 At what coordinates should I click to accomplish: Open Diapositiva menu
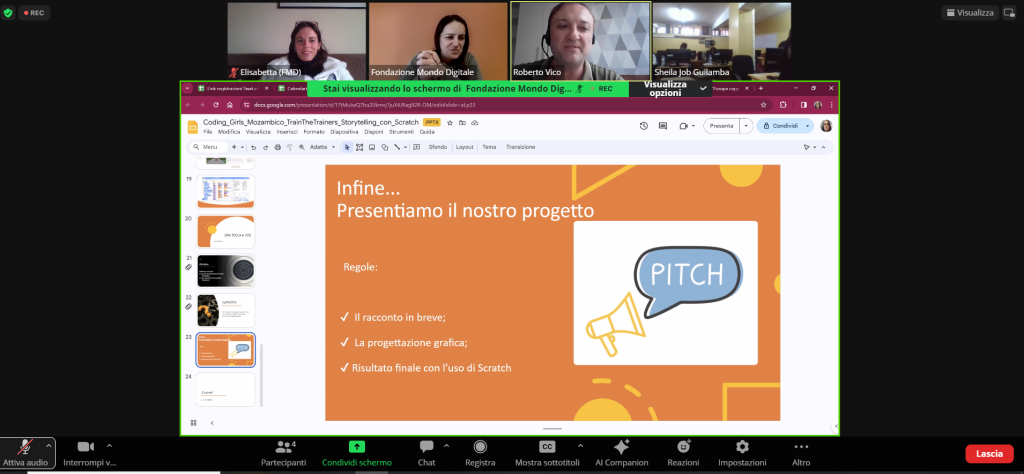pos(344,132)
